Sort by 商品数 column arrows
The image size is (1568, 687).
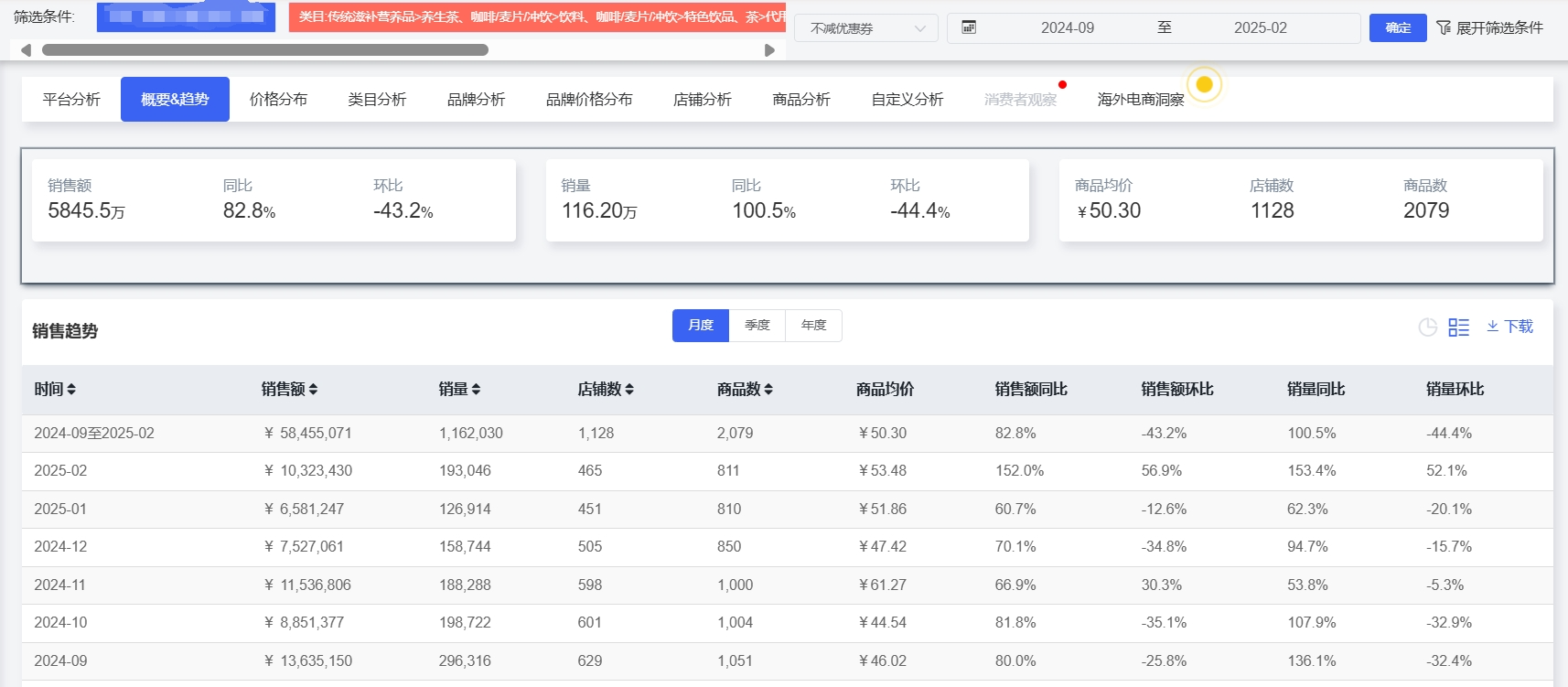[768, 390]
